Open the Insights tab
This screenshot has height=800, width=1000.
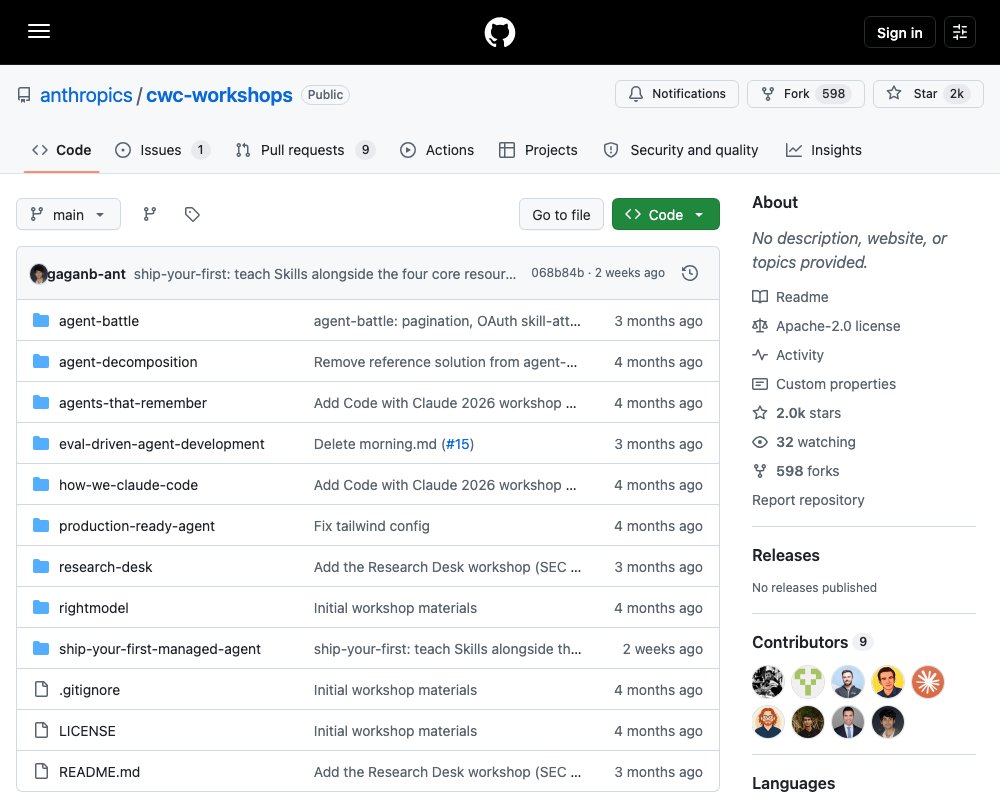point(823,150)
